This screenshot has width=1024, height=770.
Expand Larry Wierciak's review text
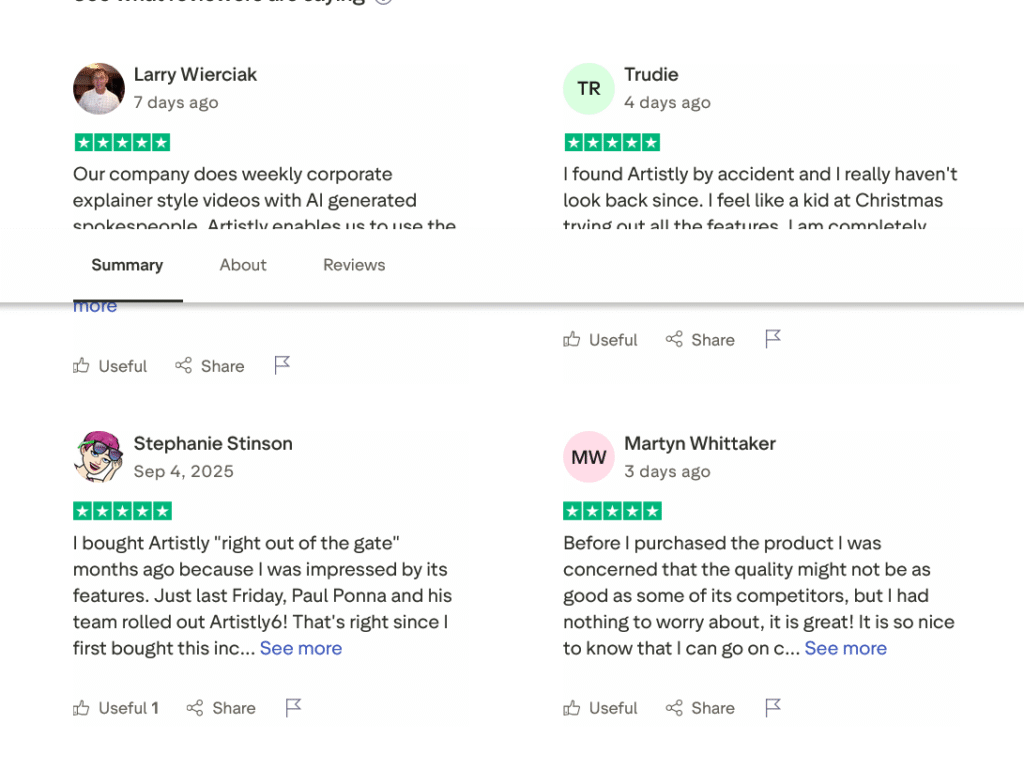coord(95,307)
